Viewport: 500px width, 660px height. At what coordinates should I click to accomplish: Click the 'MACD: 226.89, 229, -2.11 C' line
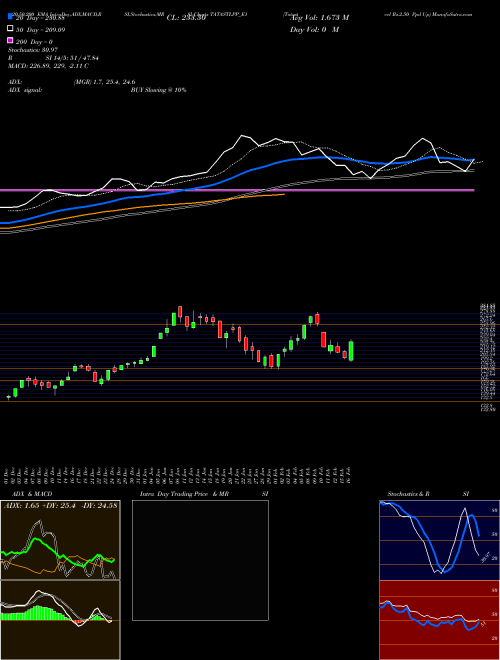coord(48,66)
